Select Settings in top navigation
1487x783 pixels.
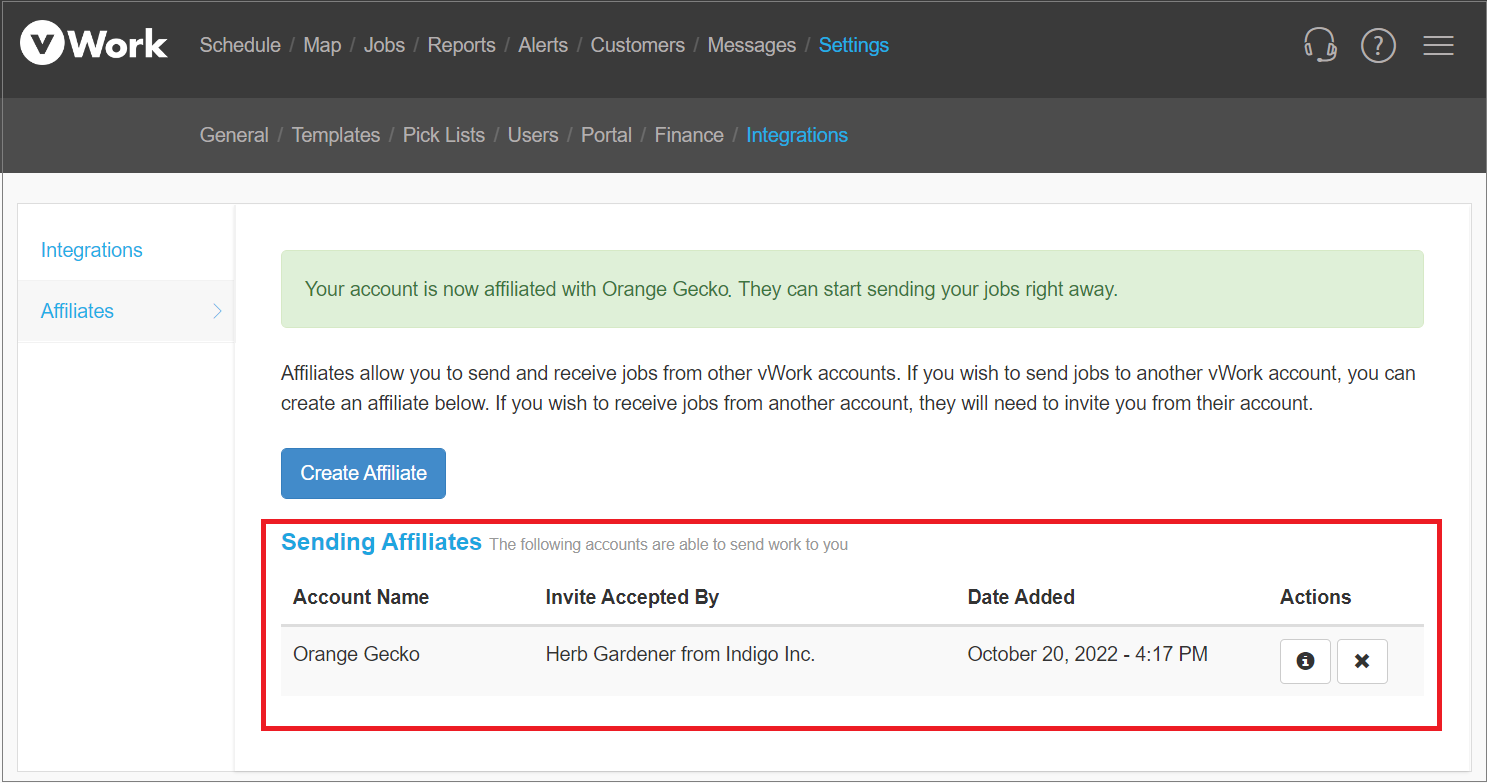click(x=854, y=45)
